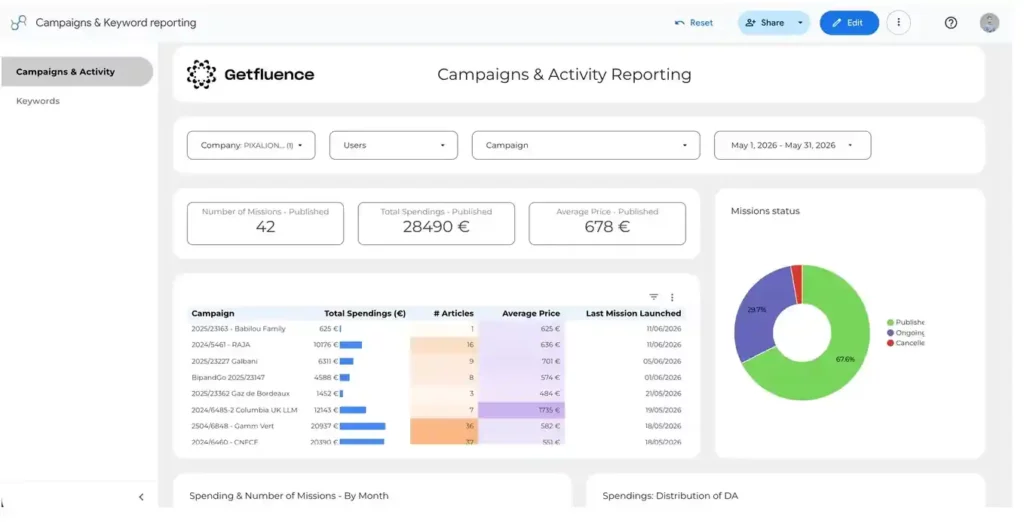Click 'Spendings: Distribution of DA' title
Image resolution: width=1024 pixels, height=526 pixels.
pyautogui.click(x=670, y=496)
